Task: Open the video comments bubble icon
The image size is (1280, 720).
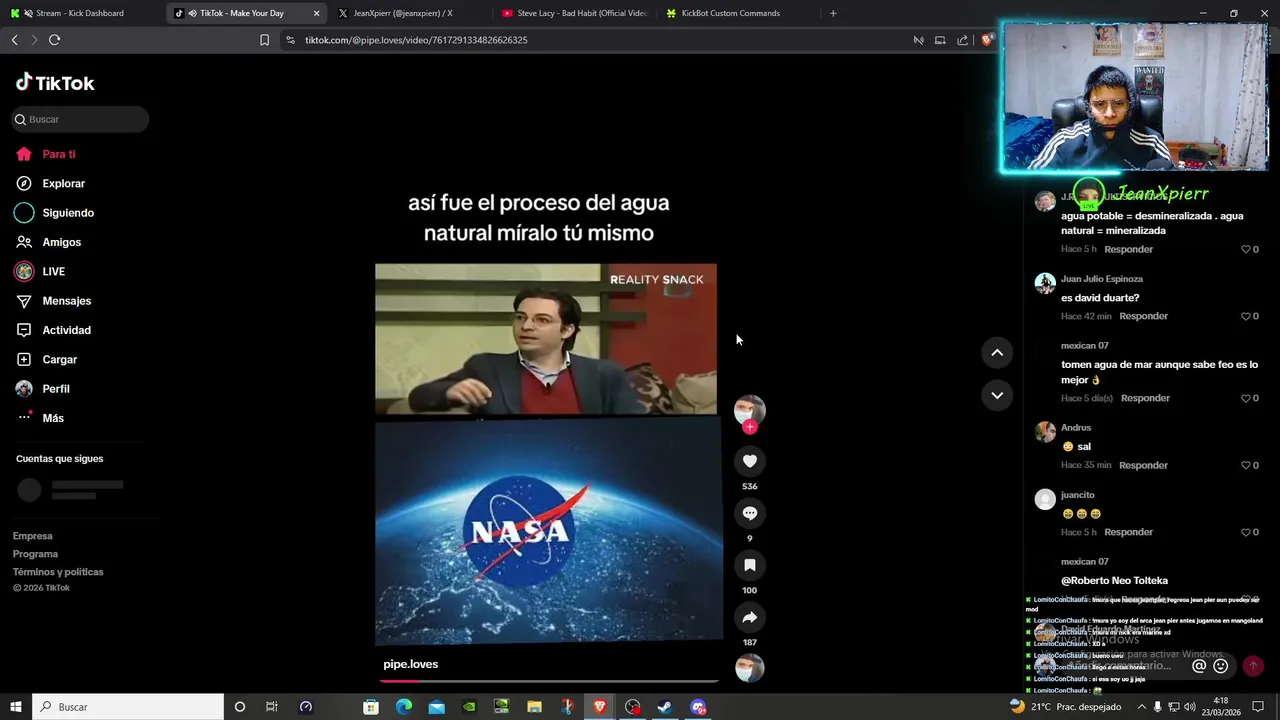Action: (749, 513)
